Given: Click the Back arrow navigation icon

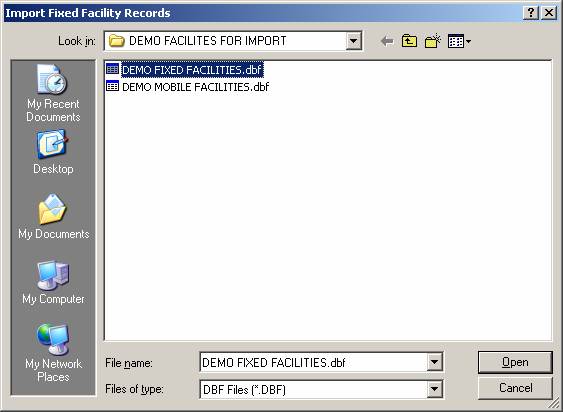Looking at the screenshot, I should coord(387,41).
